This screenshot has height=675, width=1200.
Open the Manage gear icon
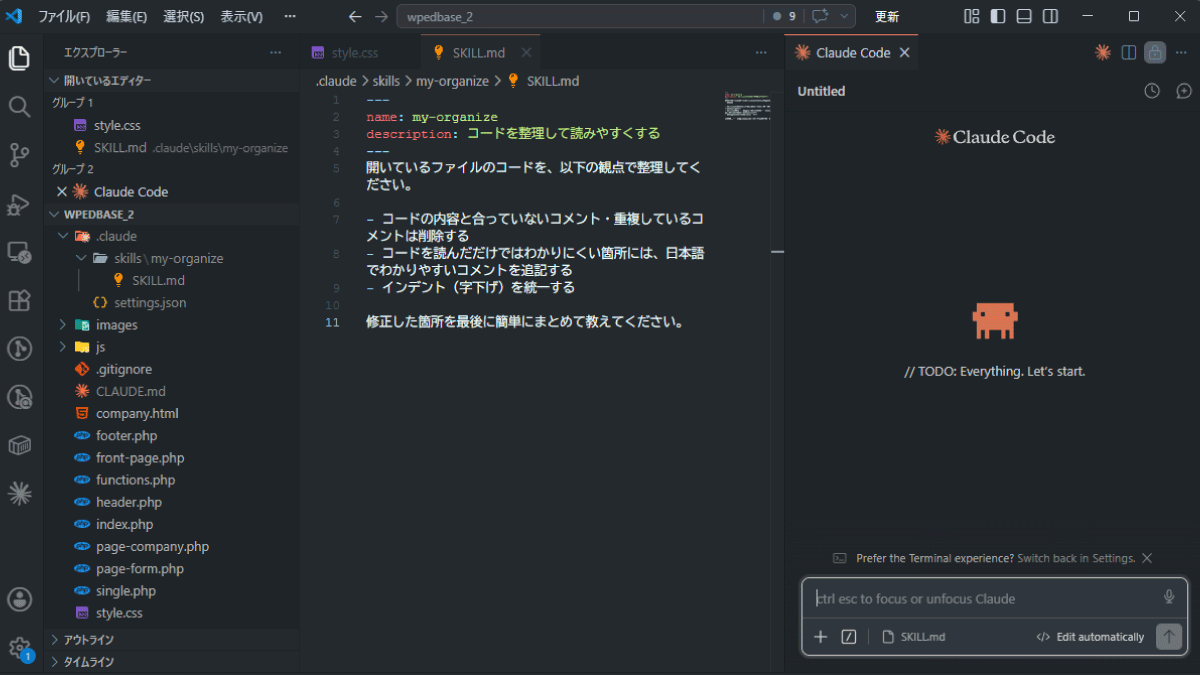pos(19,647)
